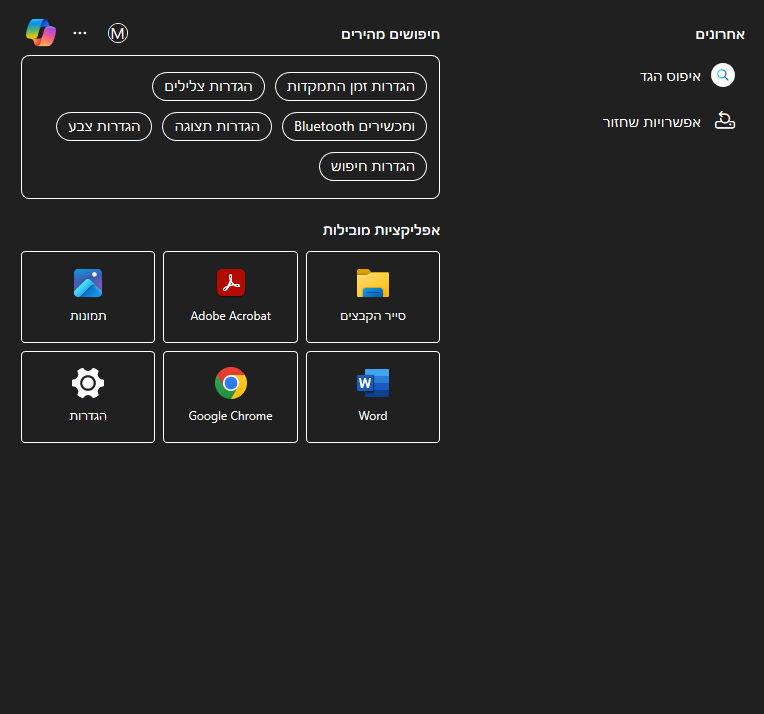The width and height of the screenshot is (764, 714).
Task: Click the אחרונים heading
Action: pyautogui.click(x=720, y=34)
